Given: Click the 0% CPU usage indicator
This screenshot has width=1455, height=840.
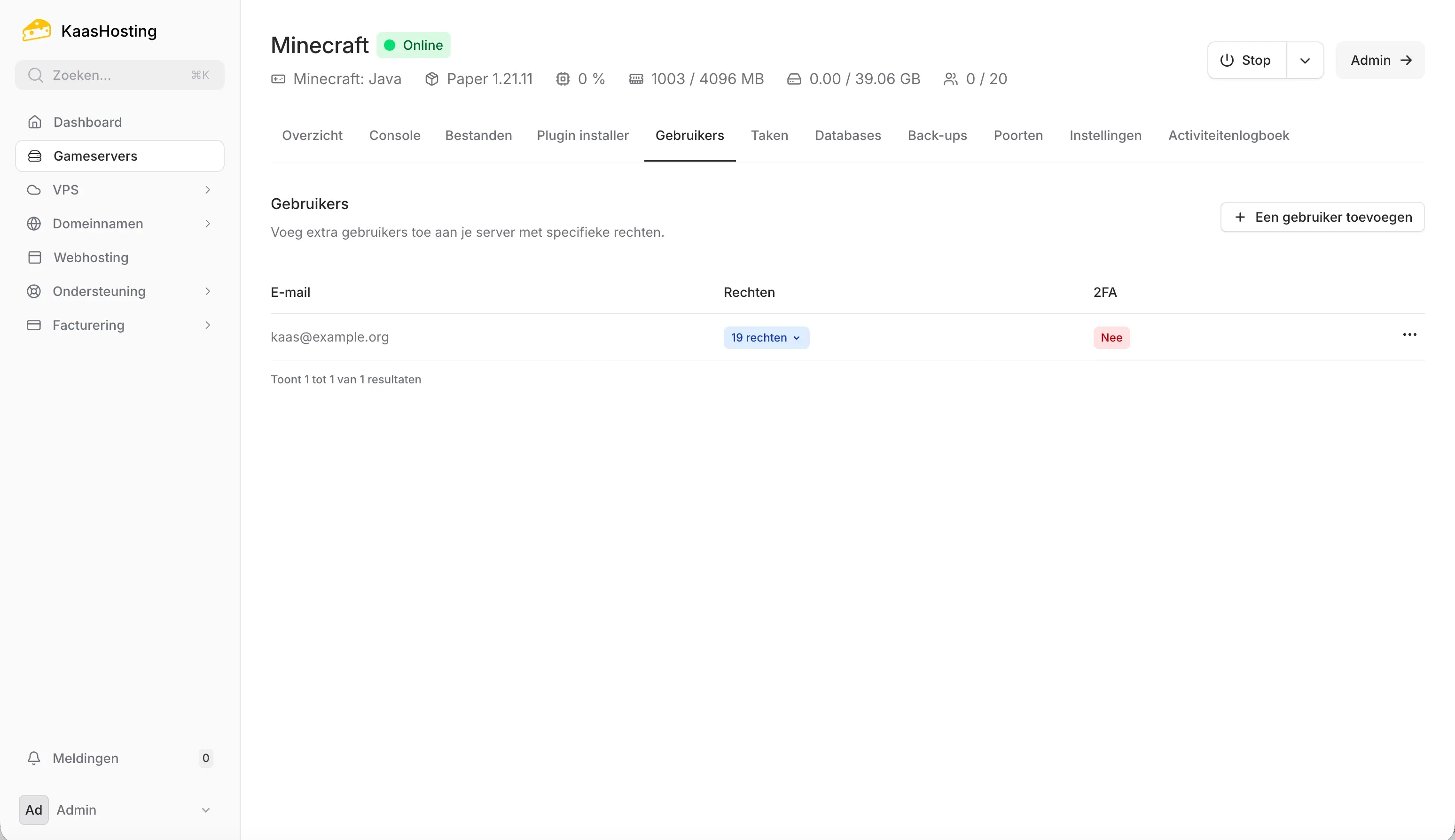Looking at the screenshot, I should pos(581,78).
